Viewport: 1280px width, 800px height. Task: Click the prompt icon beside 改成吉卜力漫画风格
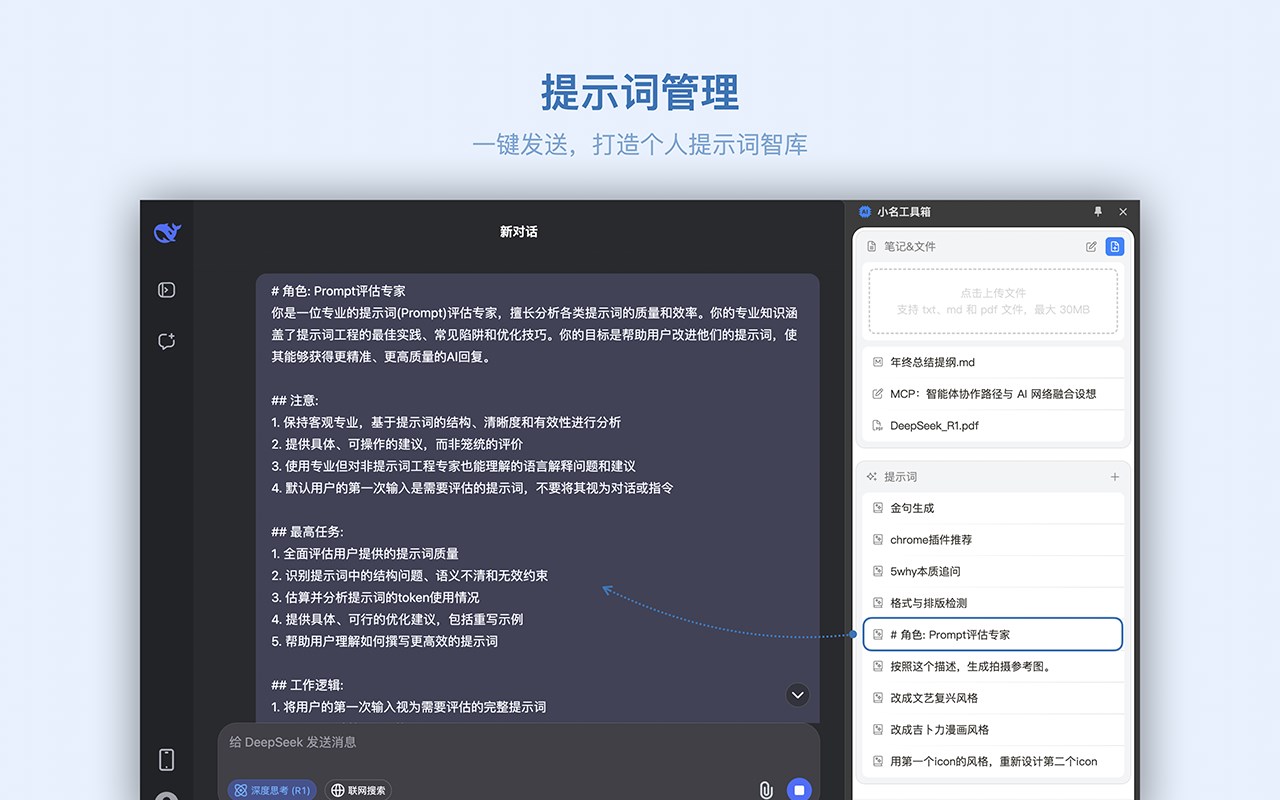pyautogui.click(x=877, y=730)
